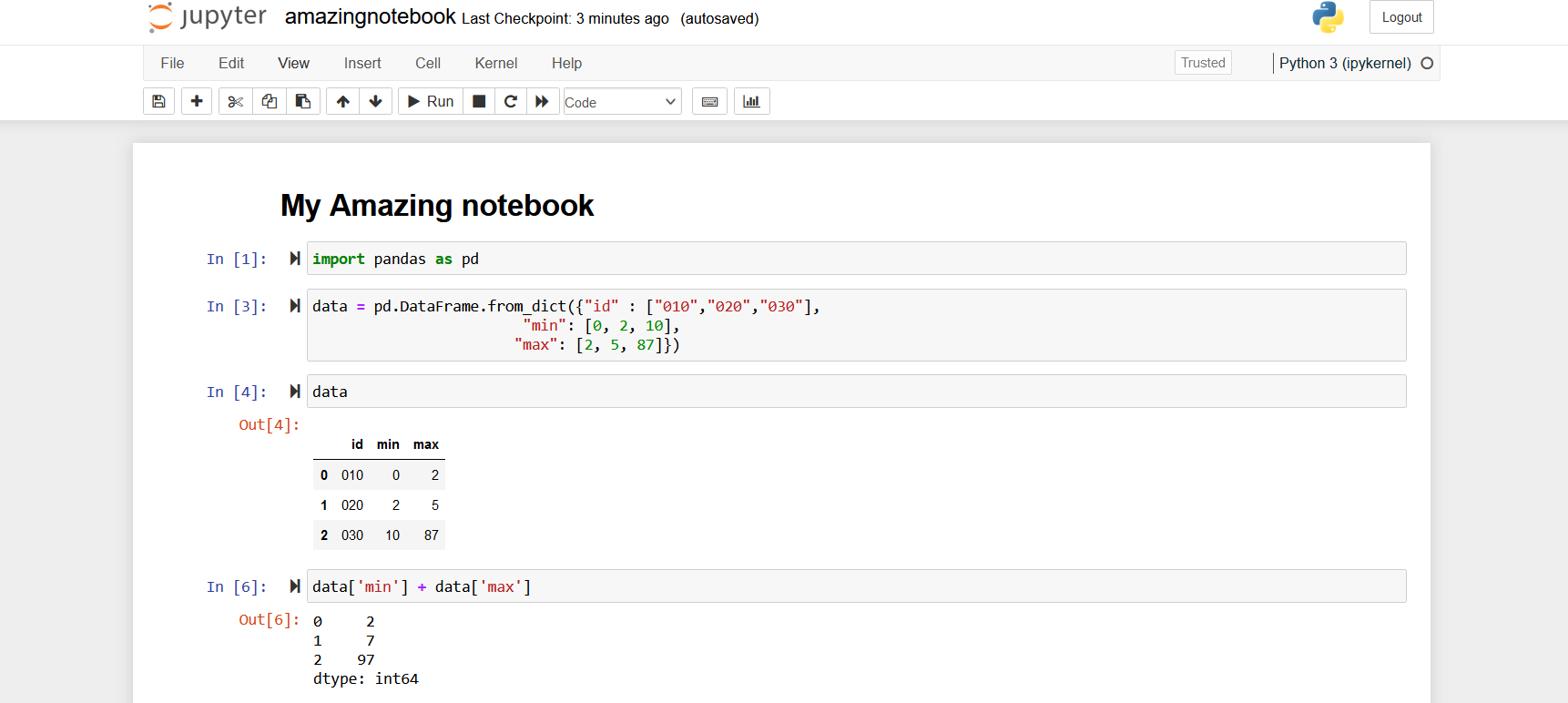The image size is (1568, 703).
Task: Open the cell type dropdown showing Code
Action: (622, 102)
